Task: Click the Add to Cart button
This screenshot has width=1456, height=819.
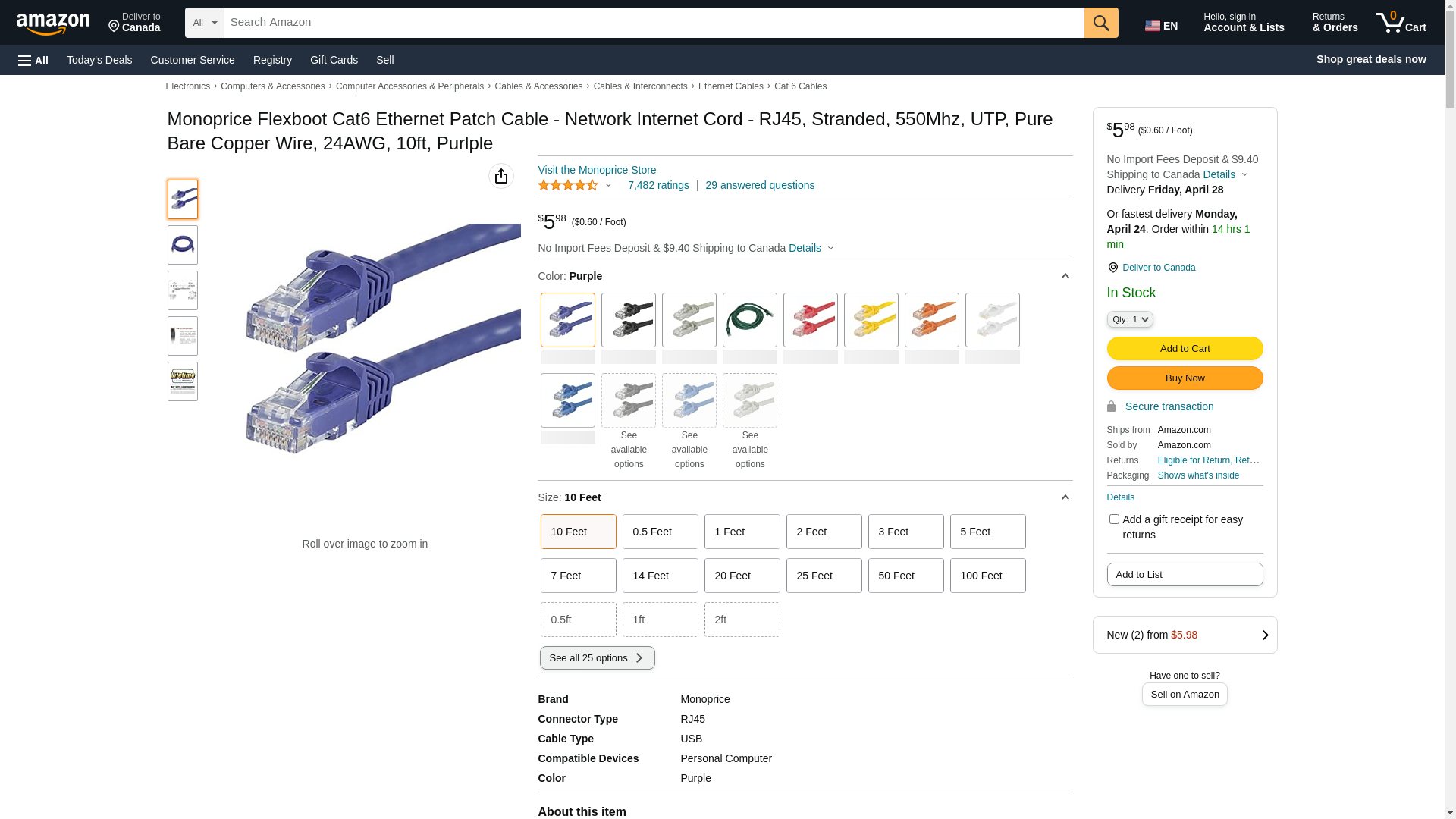Action: tap(1185, 348)
